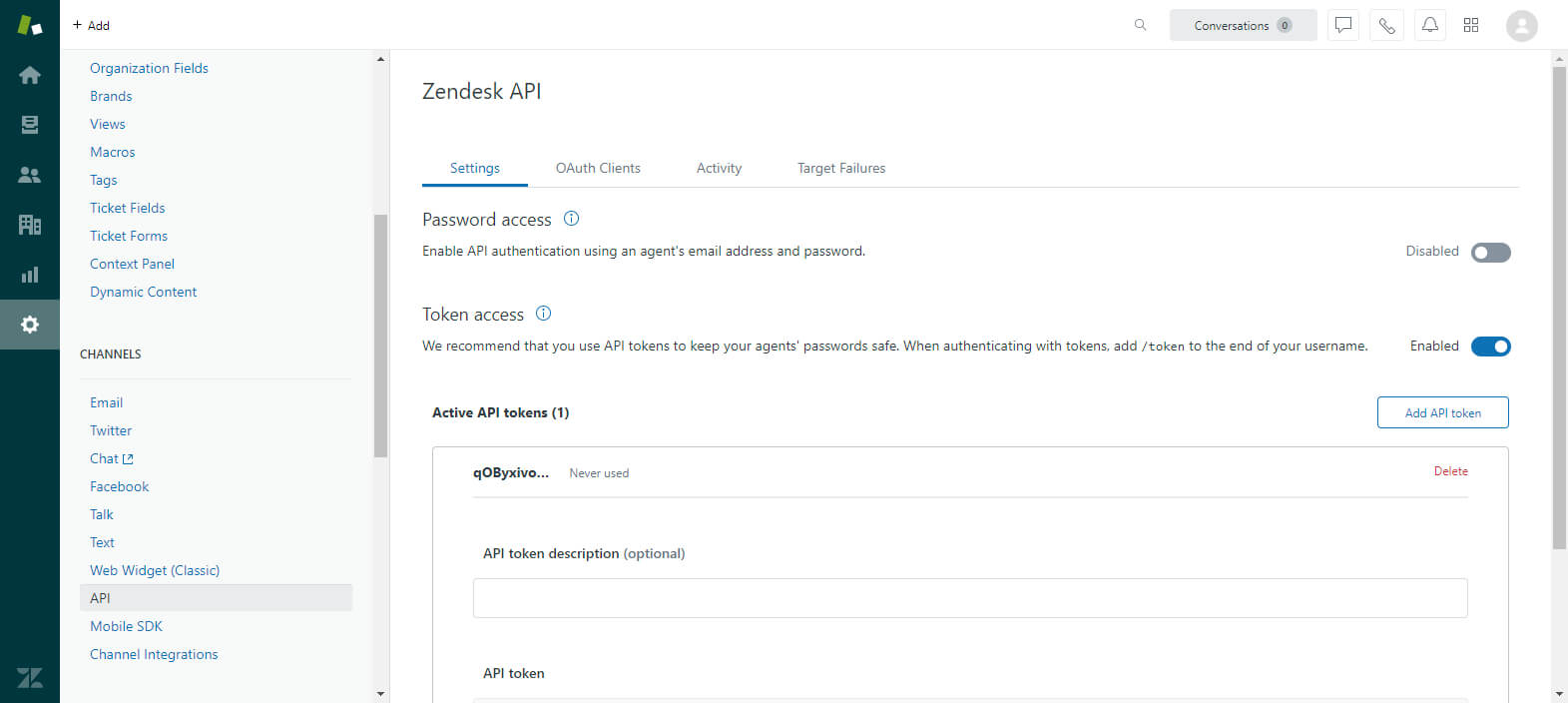Click the Add API token button

tap(1442, 412)
